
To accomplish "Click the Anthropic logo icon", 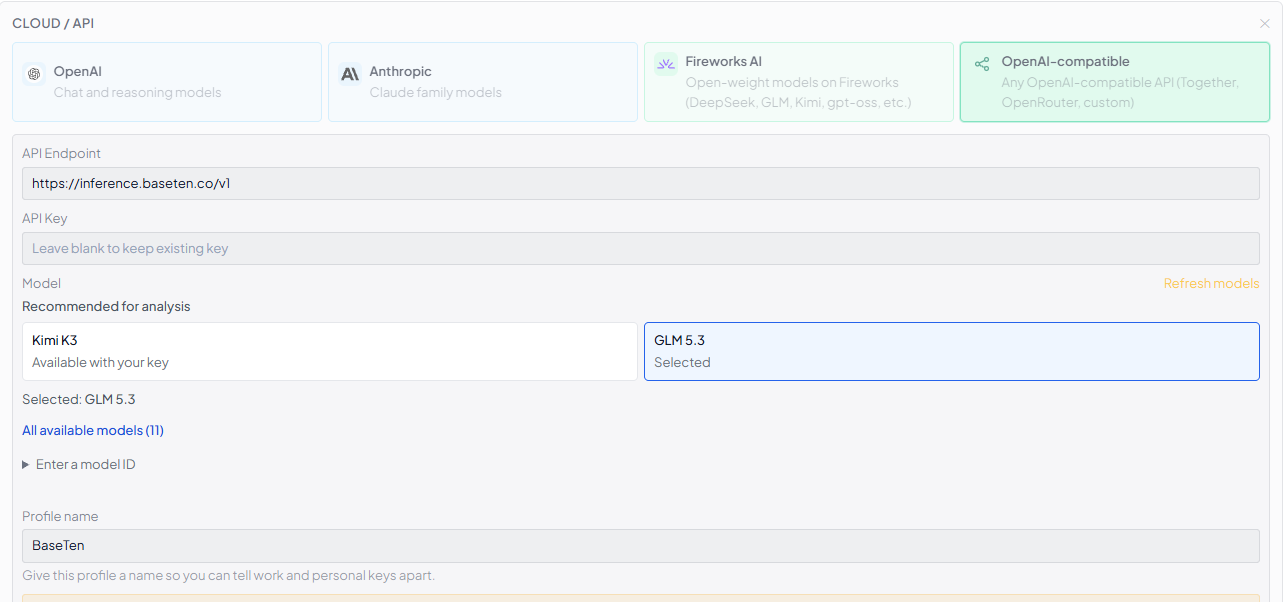I will [350, 73].
